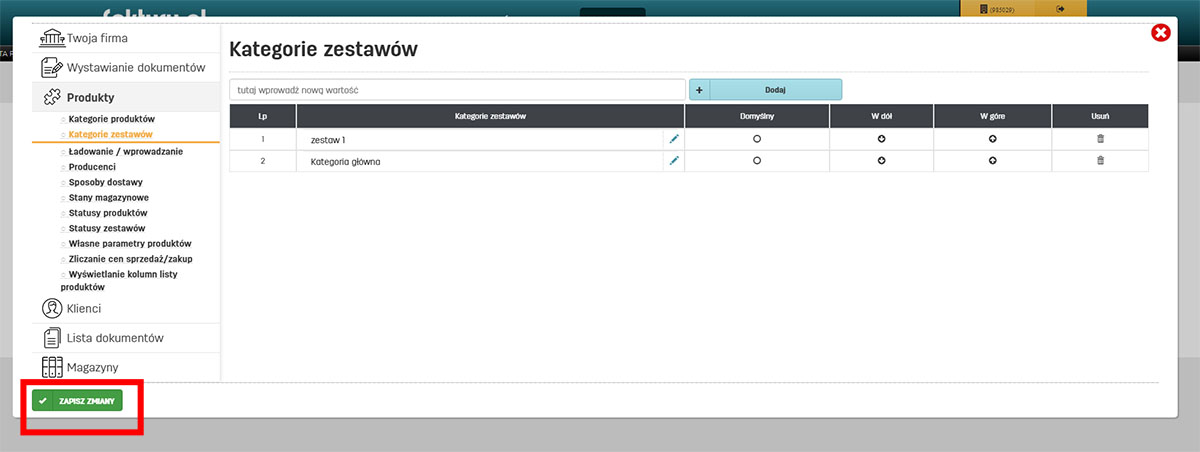The image size is (1200, 452).
Task: Move 'Kategoria główna' up with arrow icon
Action: click(992, 161)
